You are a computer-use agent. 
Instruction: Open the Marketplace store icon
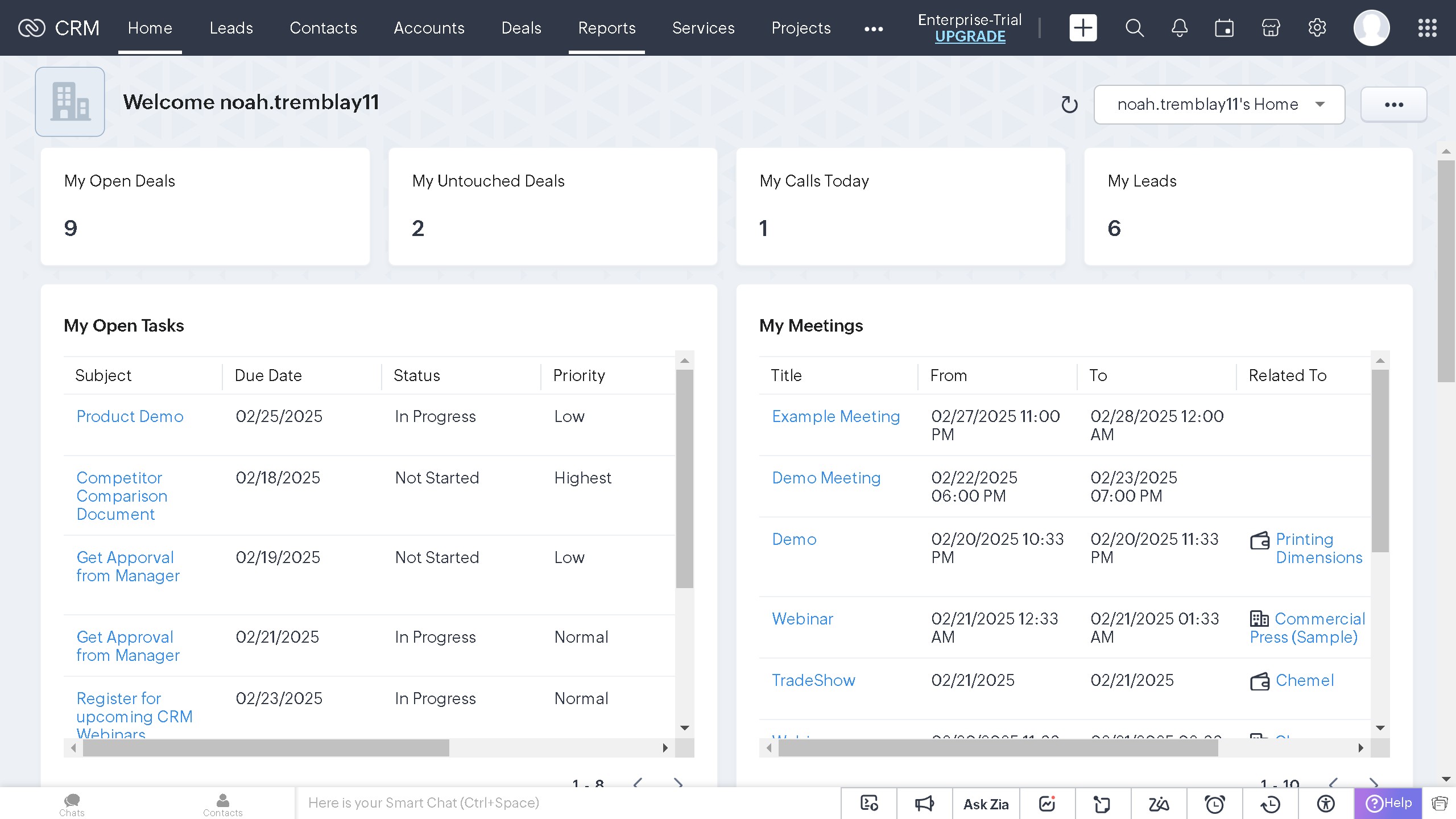(x=1271, y=27)
